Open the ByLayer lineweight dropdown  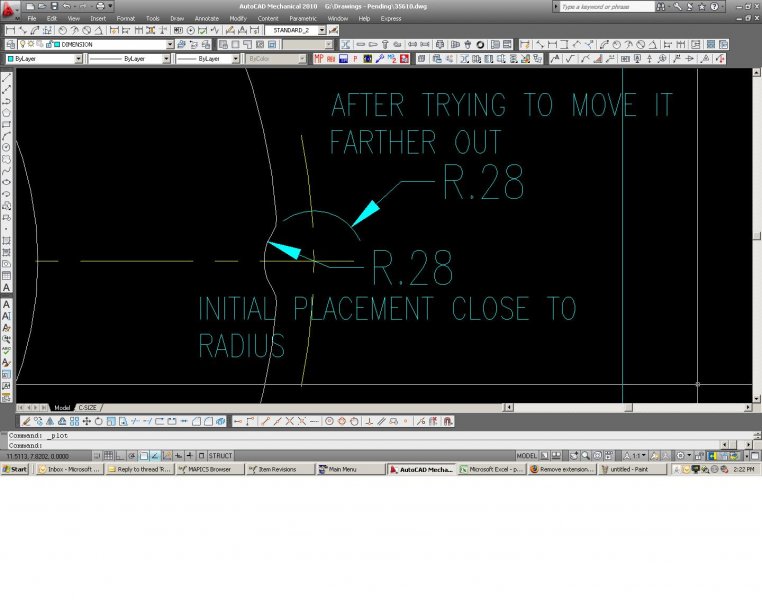coord(236,58)
